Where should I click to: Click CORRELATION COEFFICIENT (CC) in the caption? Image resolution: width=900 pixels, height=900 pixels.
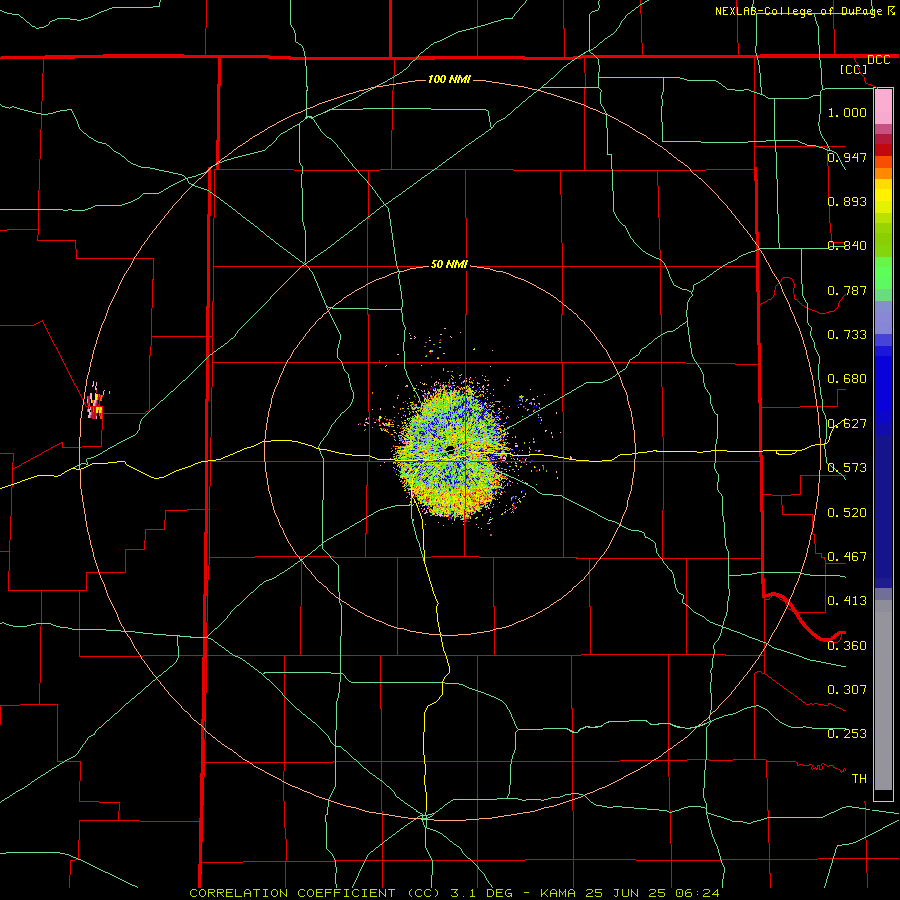(x=315, y=893)
